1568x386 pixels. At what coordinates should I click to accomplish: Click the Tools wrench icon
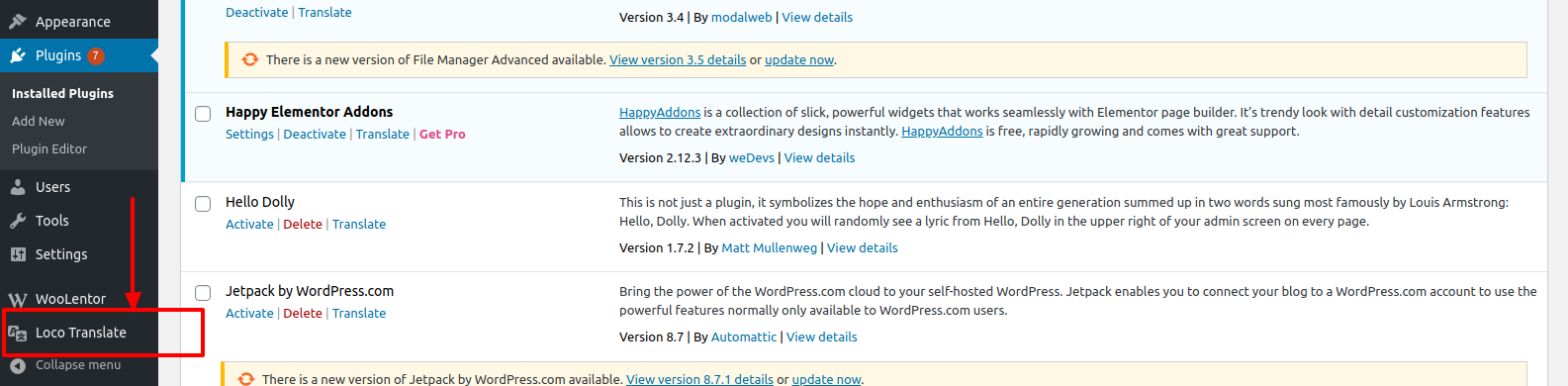tap(18, 221)
